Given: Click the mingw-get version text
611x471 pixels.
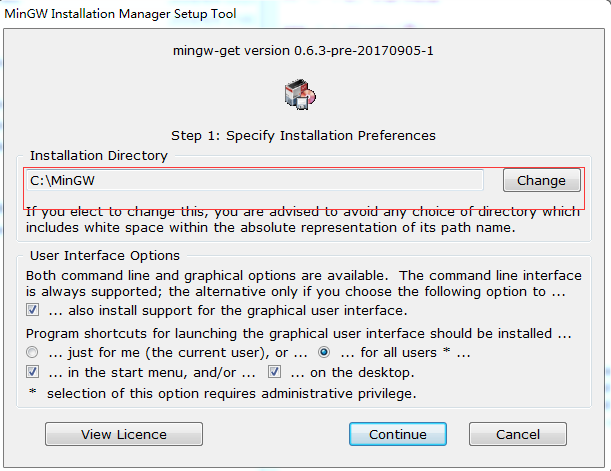Looking at the screenshot, I should point(303,51).
